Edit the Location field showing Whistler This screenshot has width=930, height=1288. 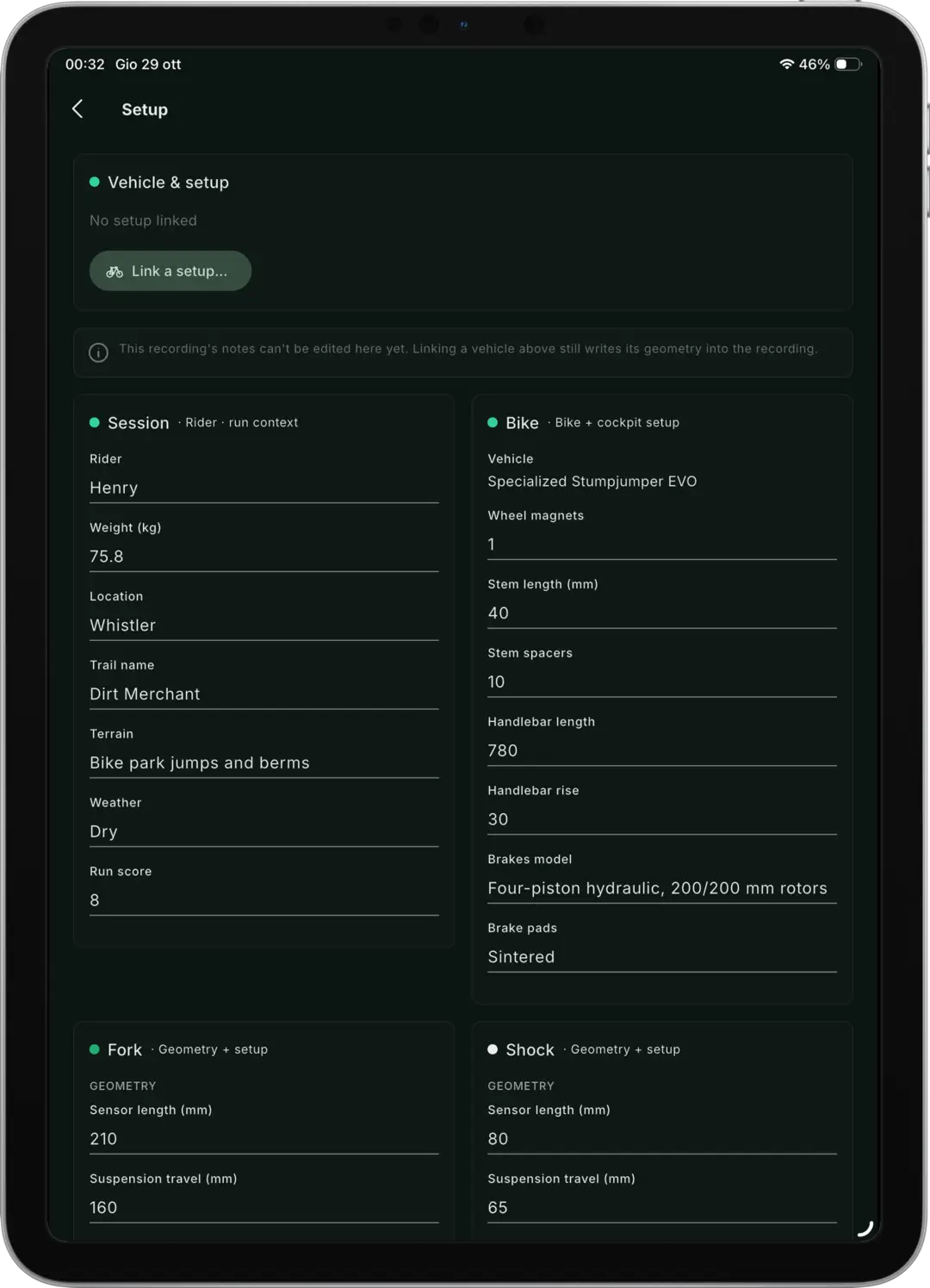(x=263, y=625)
